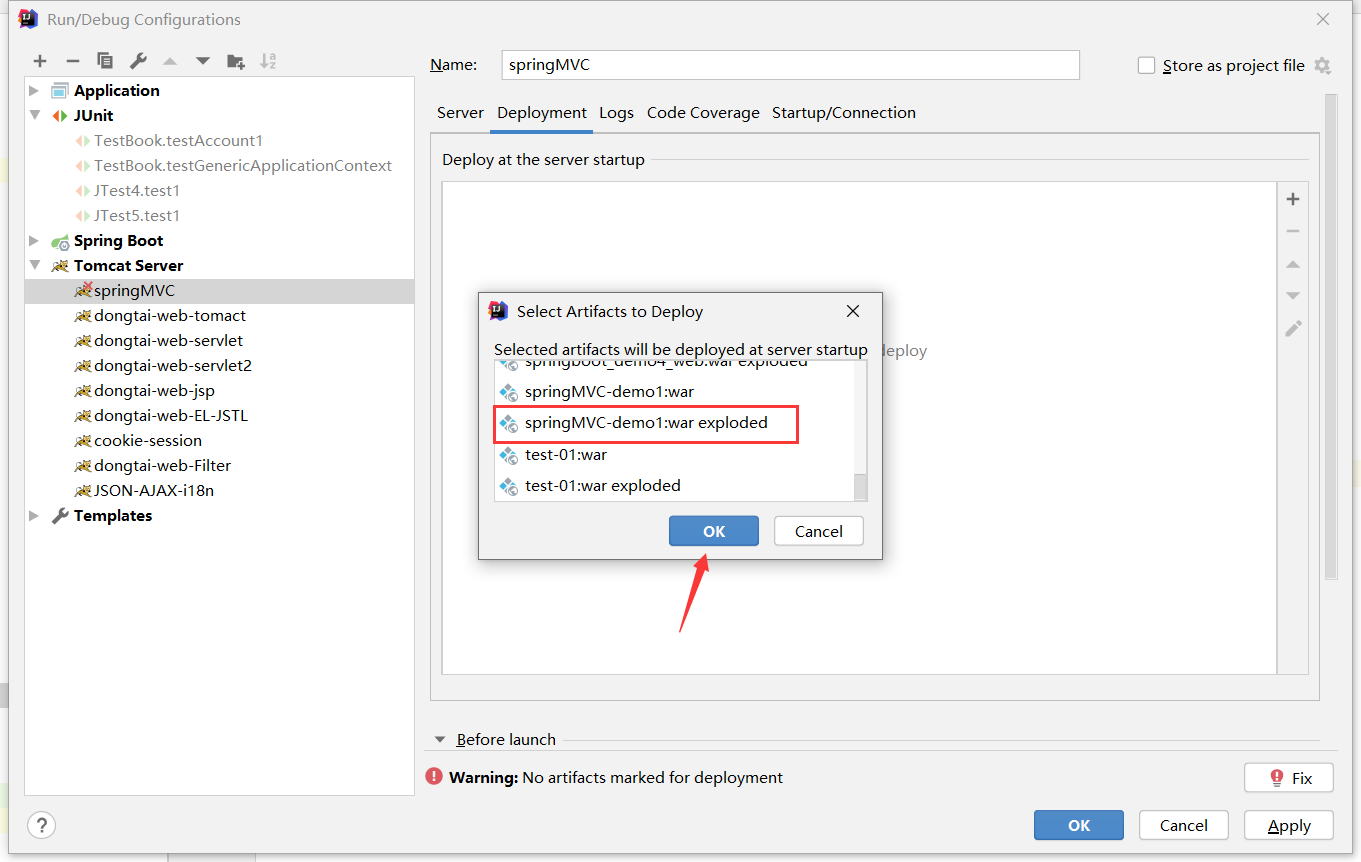Add new configuration with plus icon
Viewport: 1361px width, 862px height.
coord(40,61)
